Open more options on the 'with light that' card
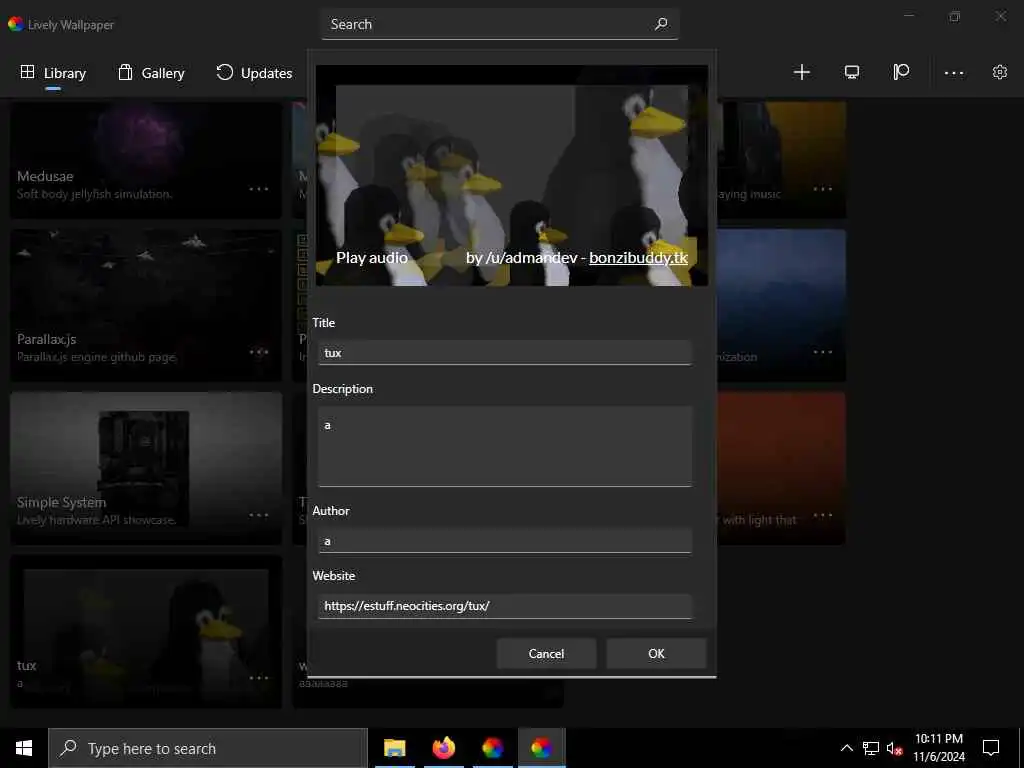 pos(823,515)
